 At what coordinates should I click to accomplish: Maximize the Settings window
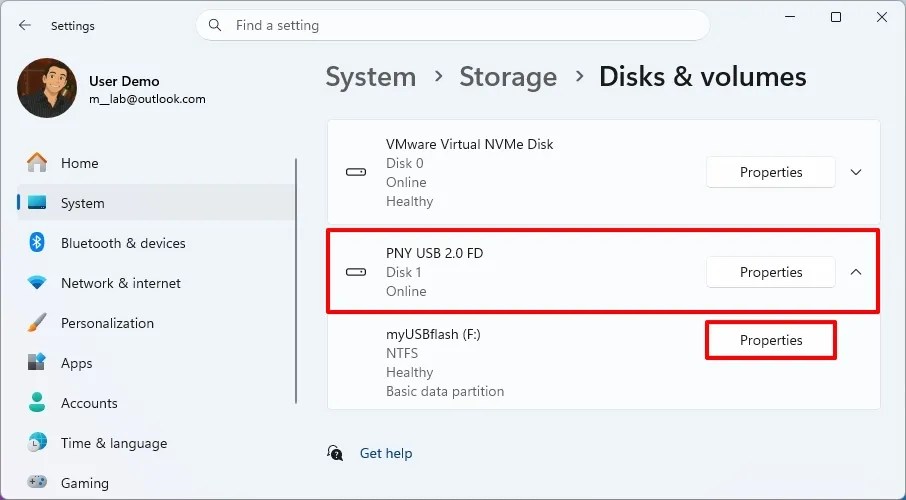click(836, 17)
